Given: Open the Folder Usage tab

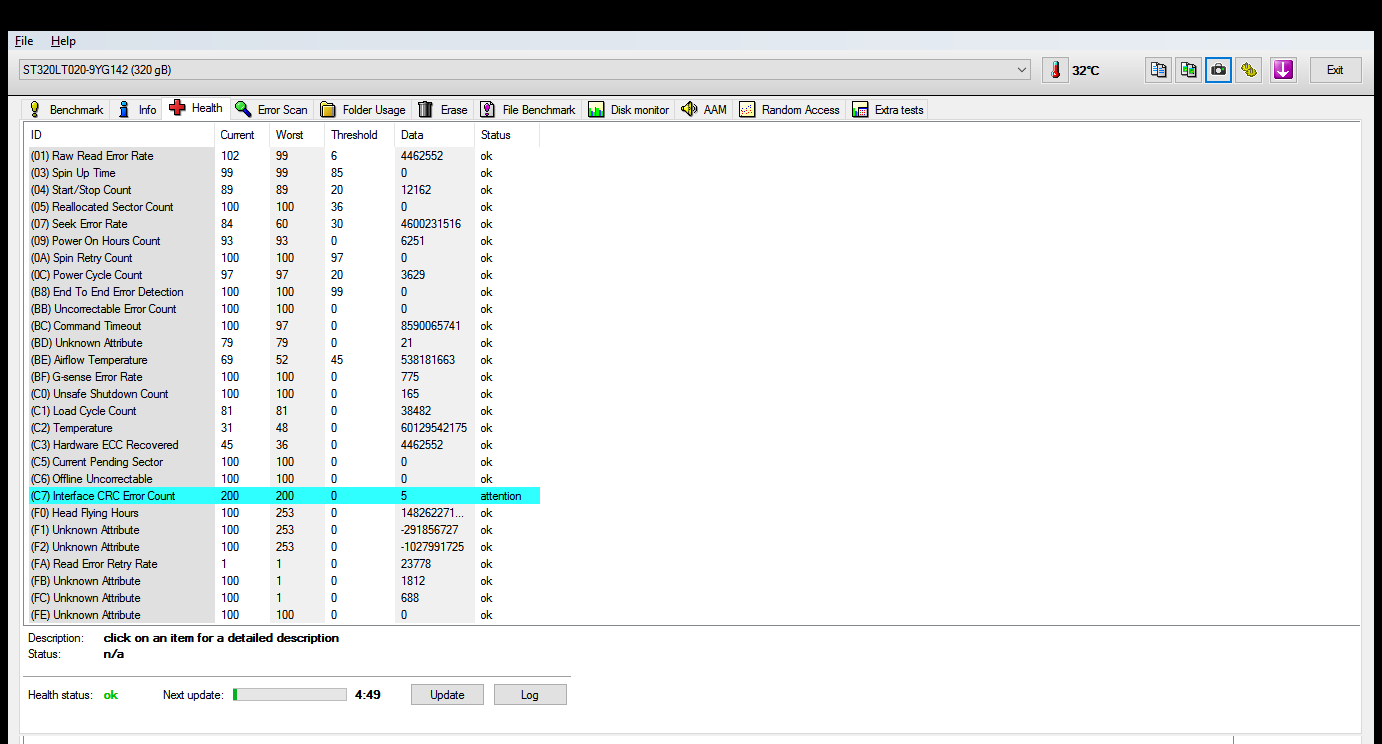Looking at the screenshot, I should point(363,110).
